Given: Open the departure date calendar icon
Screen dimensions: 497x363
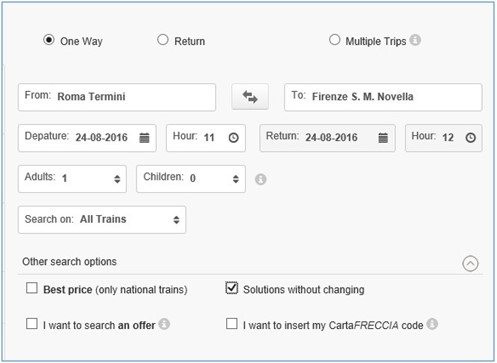Looking at the screenshot, I should [144, 137].
